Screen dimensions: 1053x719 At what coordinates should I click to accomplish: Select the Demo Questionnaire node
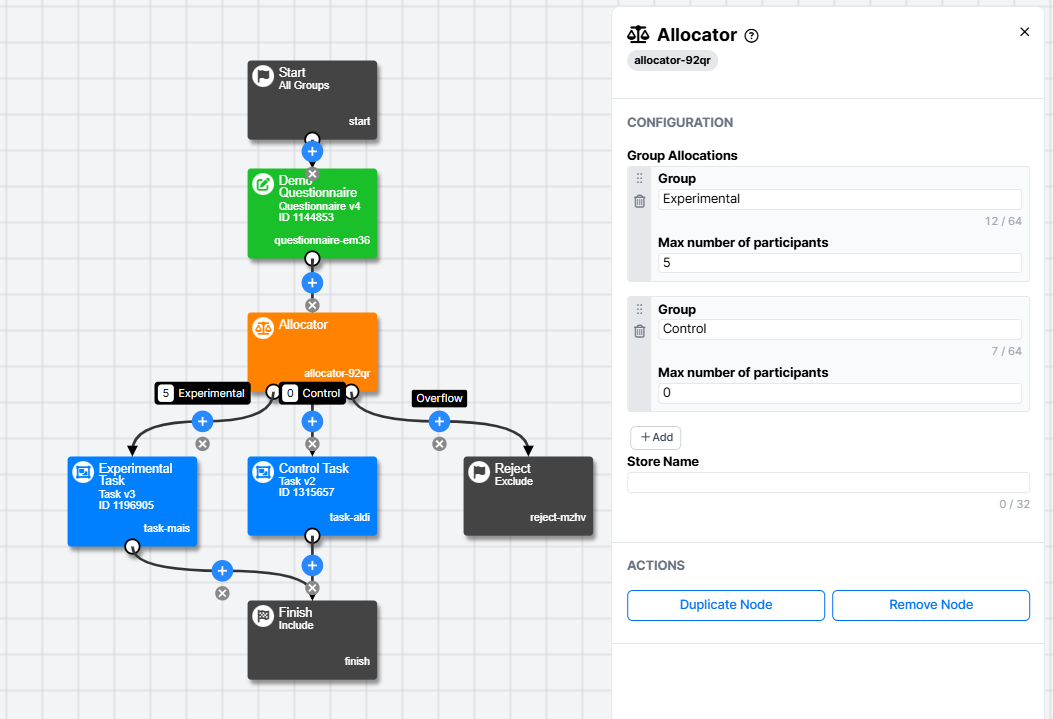click(312, 213)
